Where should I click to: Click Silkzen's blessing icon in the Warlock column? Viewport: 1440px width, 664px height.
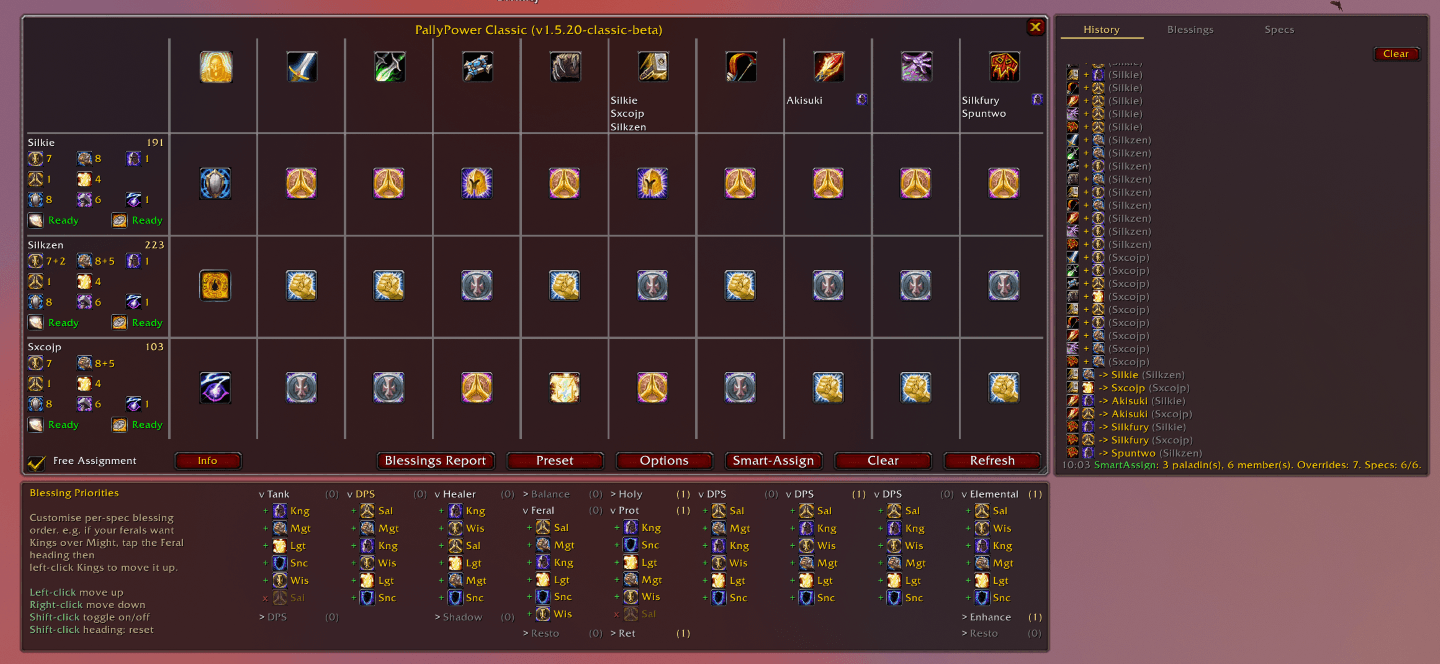(x=916, y=285)
